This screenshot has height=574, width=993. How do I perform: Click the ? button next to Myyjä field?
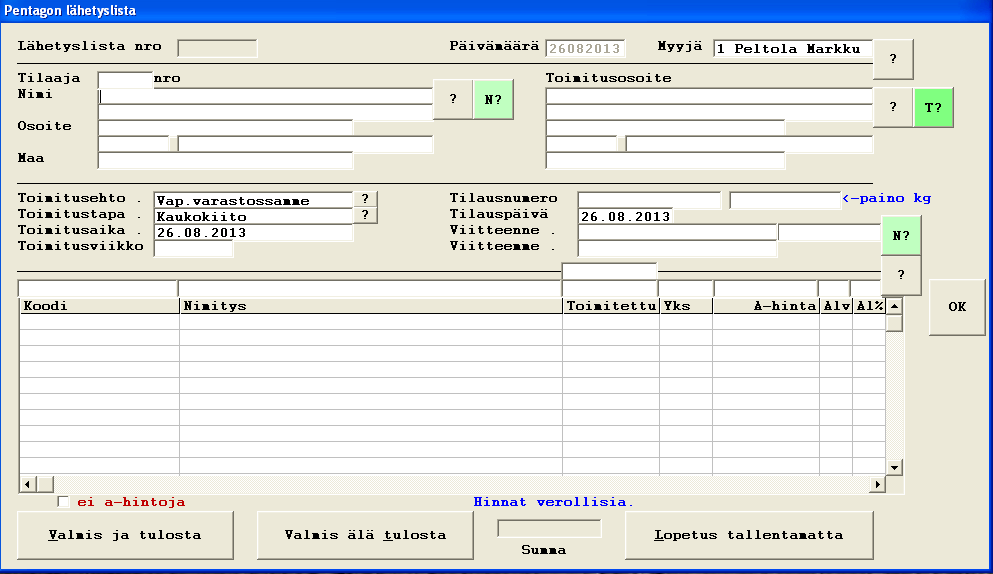(893, 59)
